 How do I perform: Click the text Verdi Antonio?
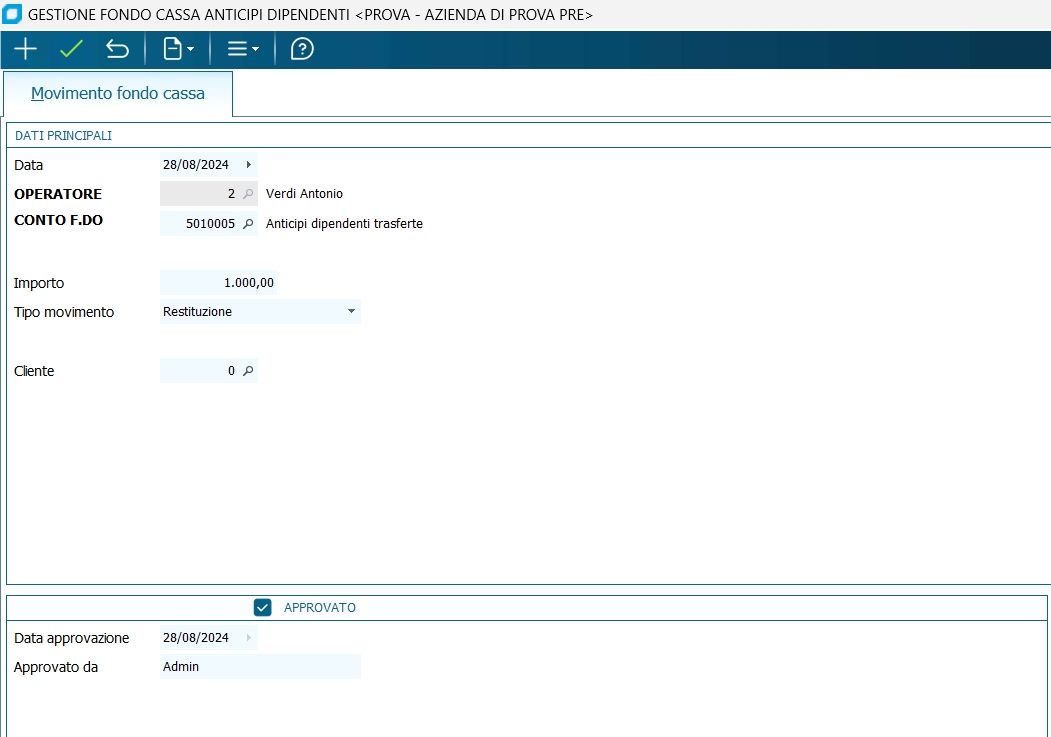point(304,194)
